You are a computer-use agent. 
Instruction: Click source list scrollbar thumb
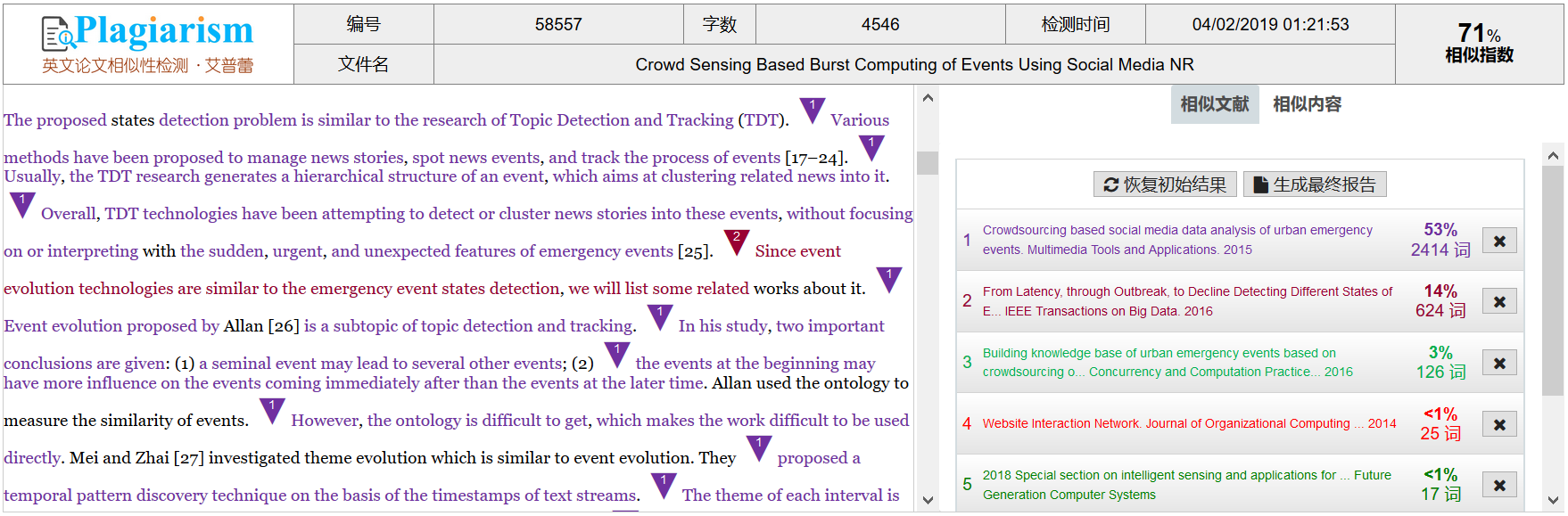point(1554,281)
